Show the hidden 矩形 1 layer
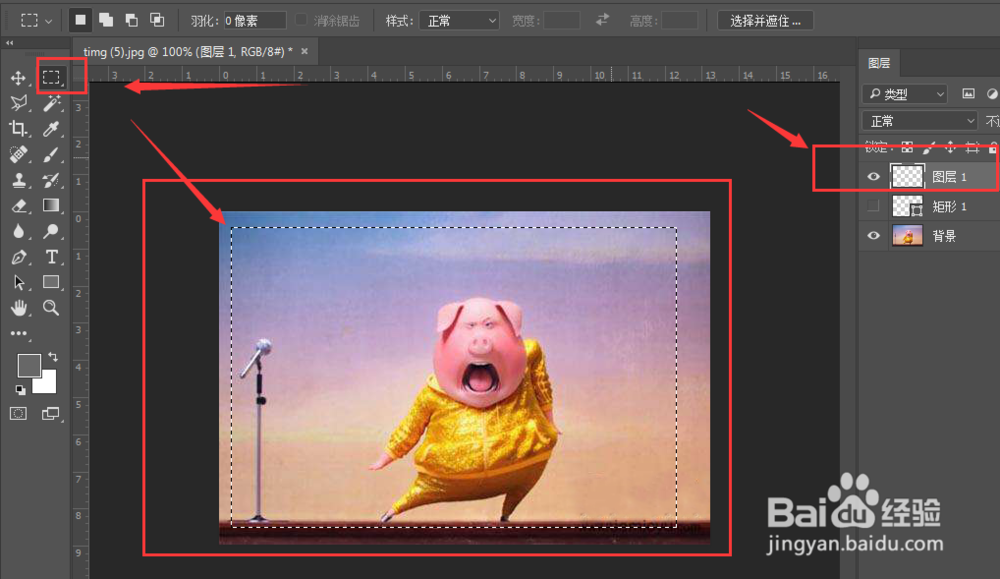 (873, 206)
